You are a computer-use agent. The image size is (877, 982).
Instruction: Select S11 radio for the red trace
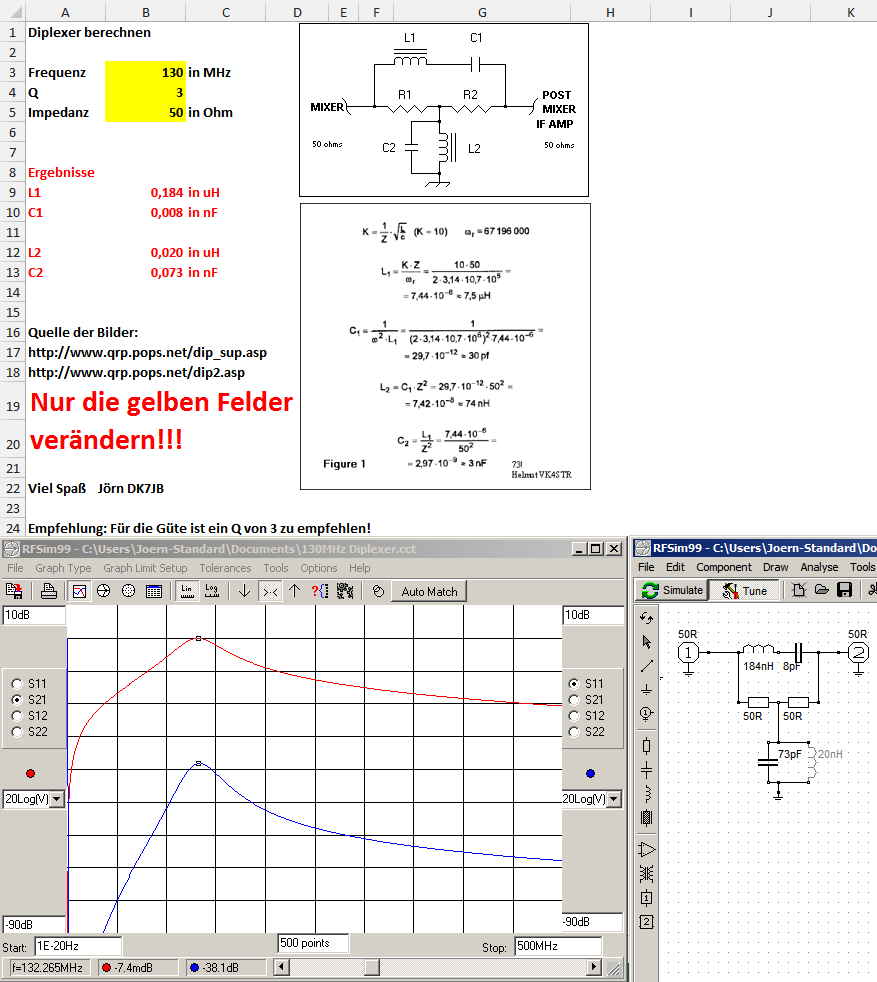click(x=17, y=683)
